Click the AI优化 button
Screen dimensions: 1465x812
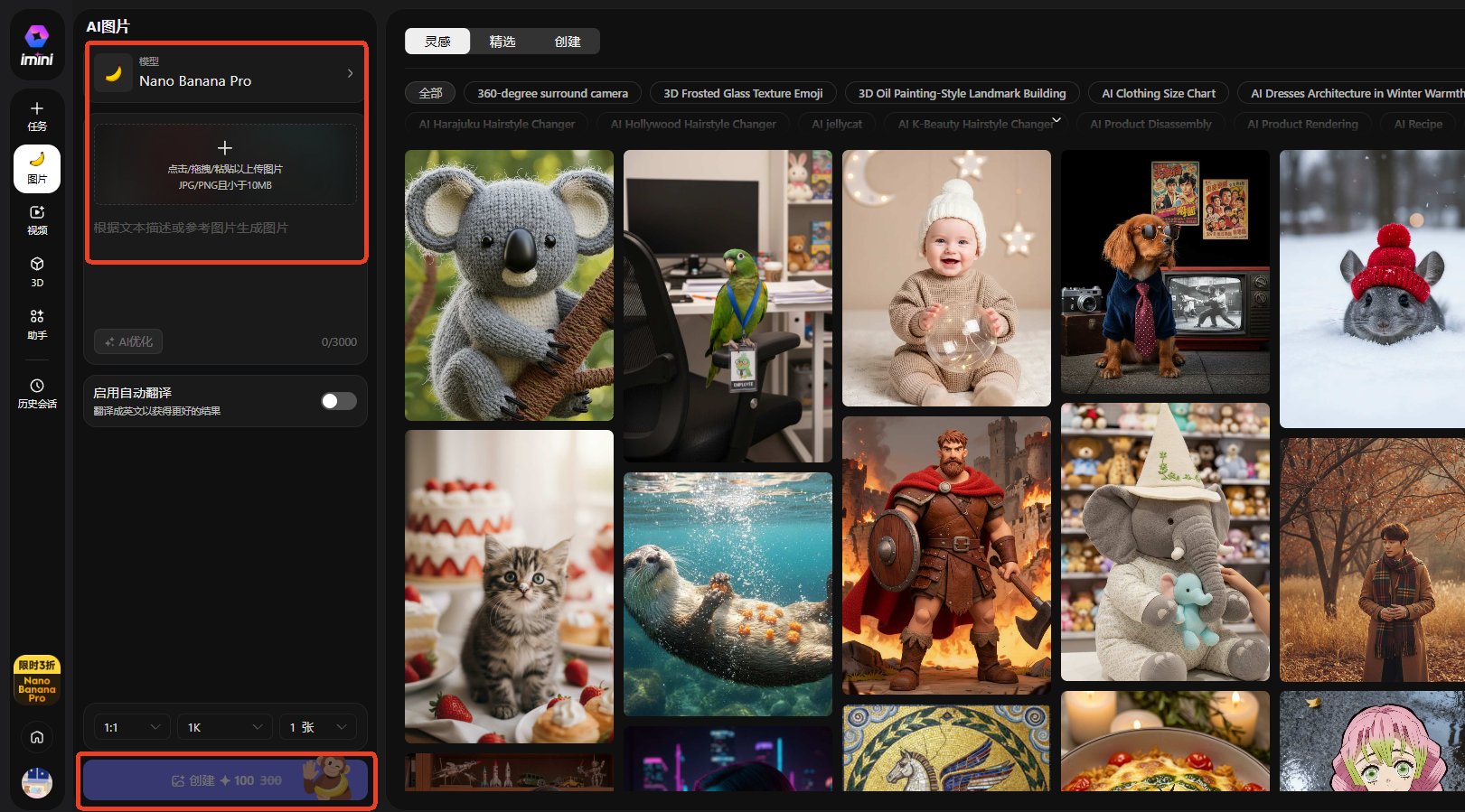pyautogui.click(x=128, y=341)
